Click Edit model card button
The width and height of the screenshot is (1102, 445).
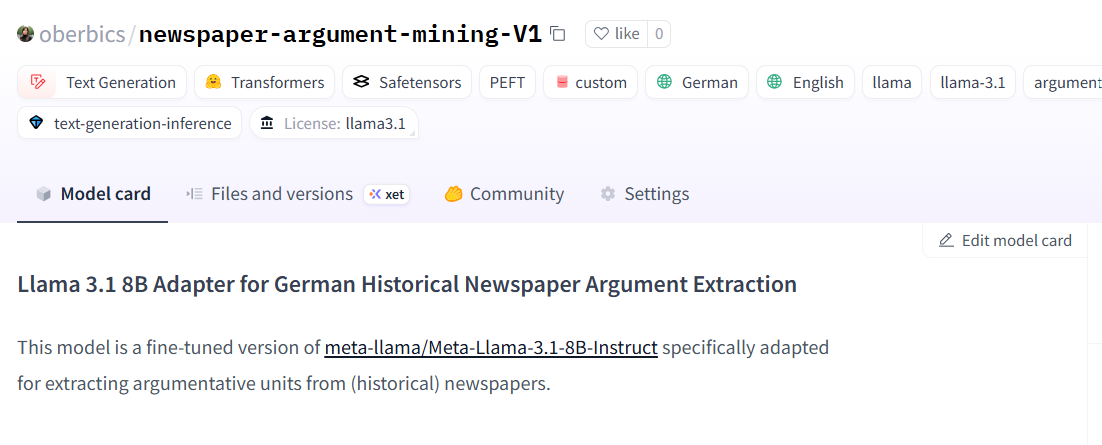[x=1005, y=240]
